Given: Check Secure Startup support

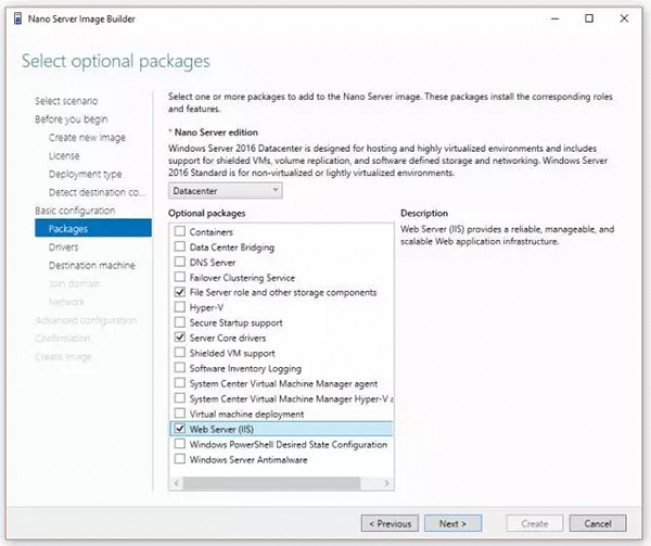Looking at the screenshot, I should pos(180,322).
